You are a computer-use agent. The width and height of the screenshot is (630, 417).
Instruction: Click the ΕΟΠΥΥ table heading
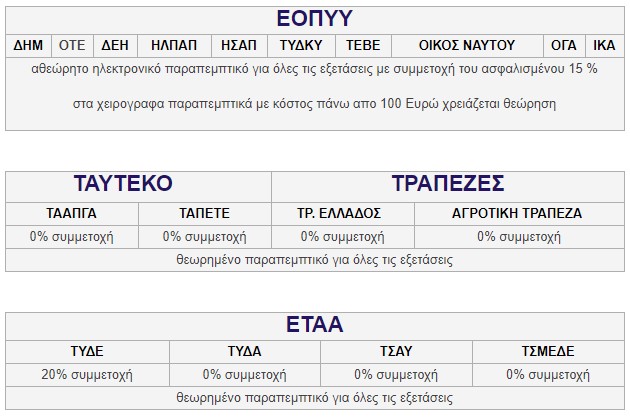pyautogui.click(x=315, y=19)
